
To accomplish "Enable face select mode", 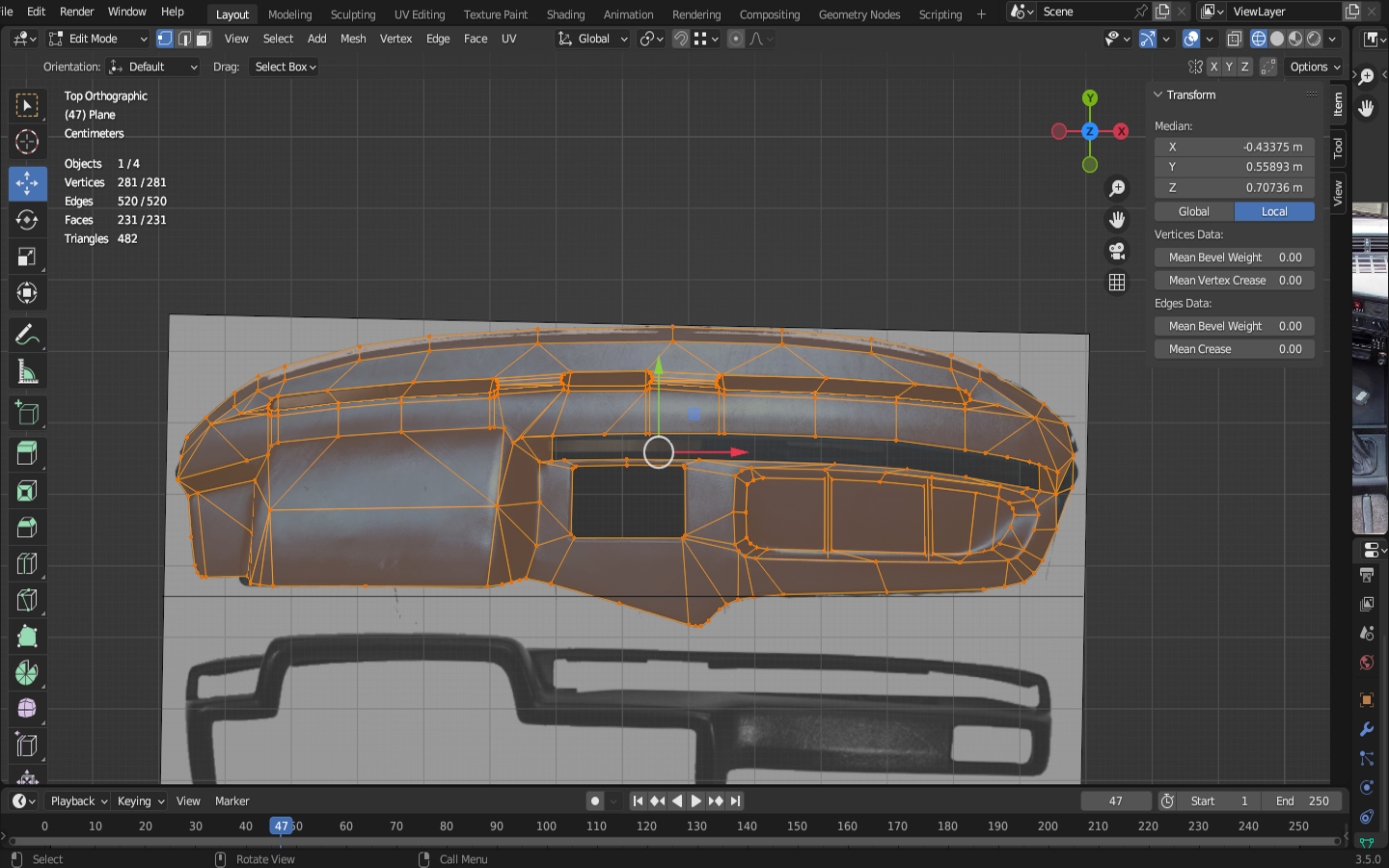I will coord(204,39).
